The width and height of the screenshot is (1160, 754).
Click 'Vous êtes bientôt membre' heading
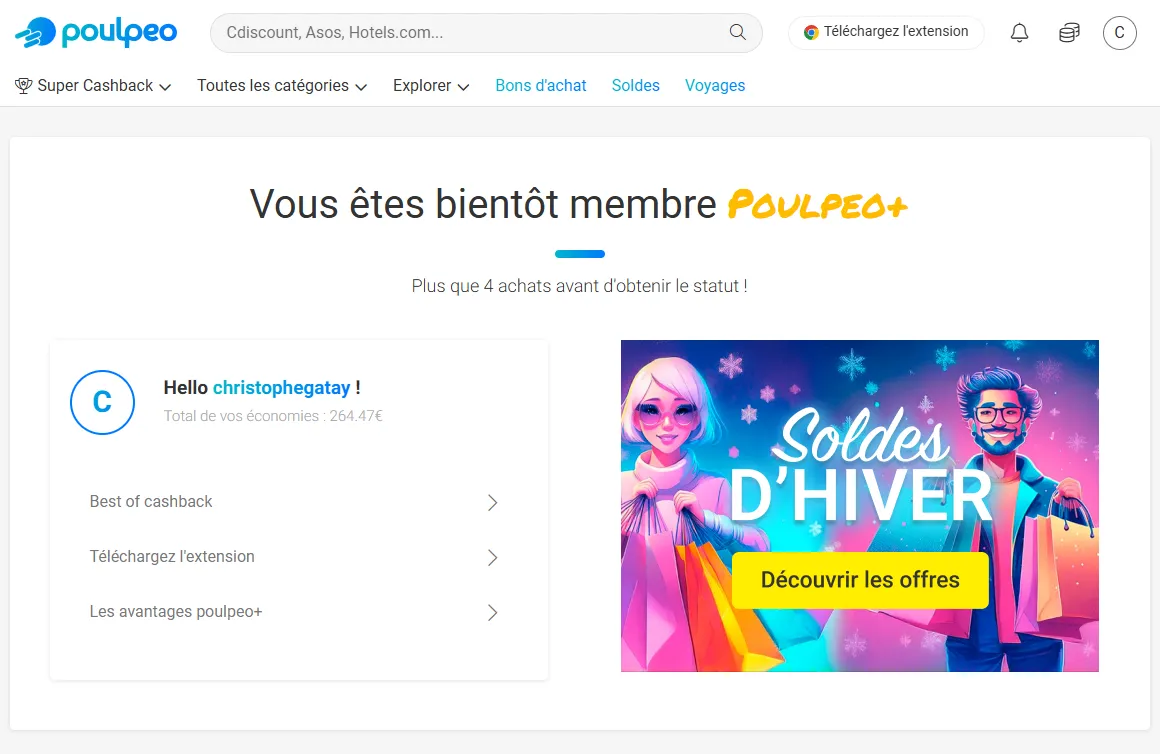click(x=483, y=204)
